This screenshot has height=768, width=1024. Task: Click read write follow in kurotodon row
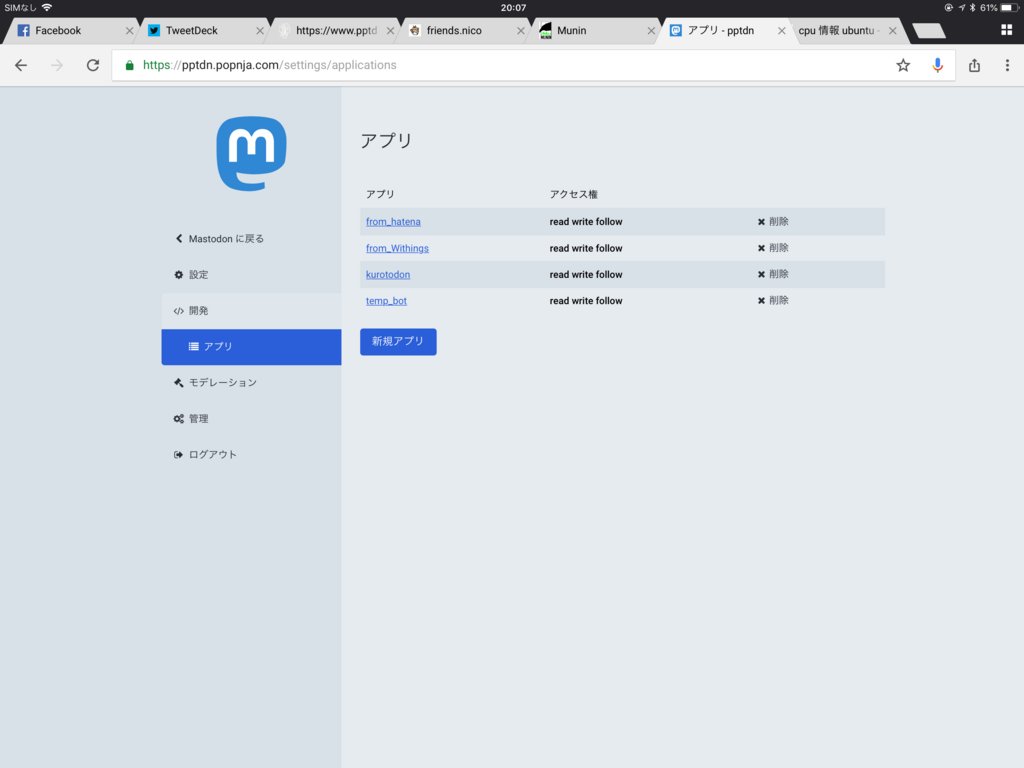tap(586, 274)
